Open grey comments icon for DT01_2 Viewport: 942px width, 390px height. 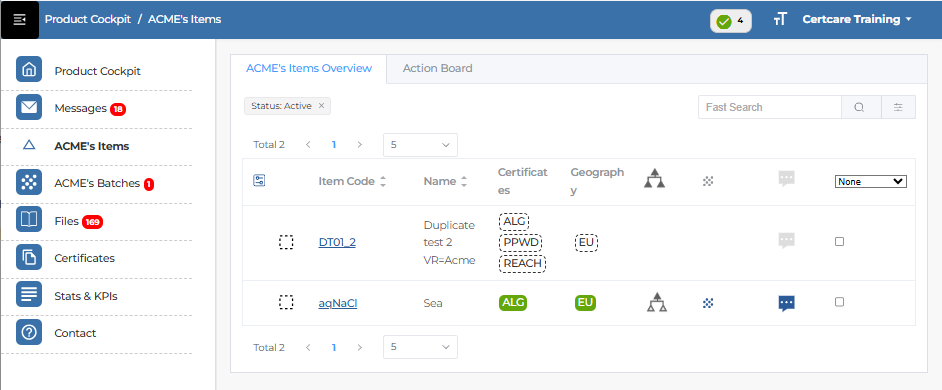[786, 240]
